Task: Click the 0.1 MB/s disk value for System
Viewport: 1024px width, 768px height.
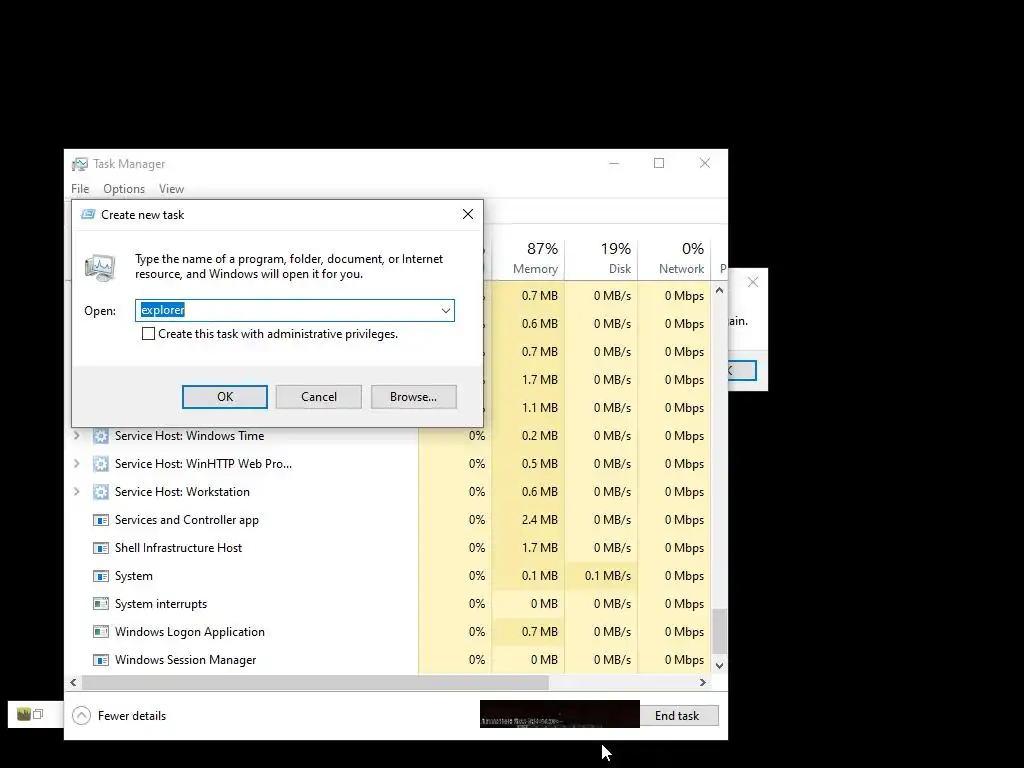Action: tap(607, 576)
